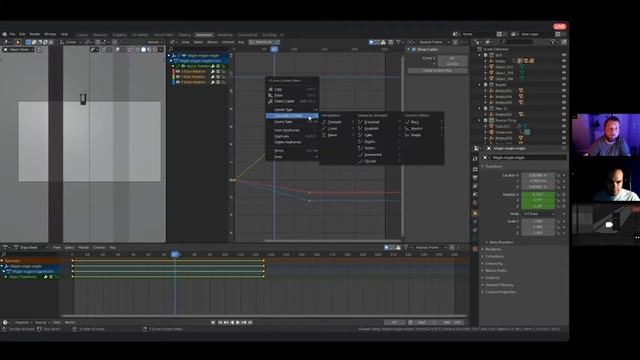Open the Global transform orientation dropdown

click(71, 42)
